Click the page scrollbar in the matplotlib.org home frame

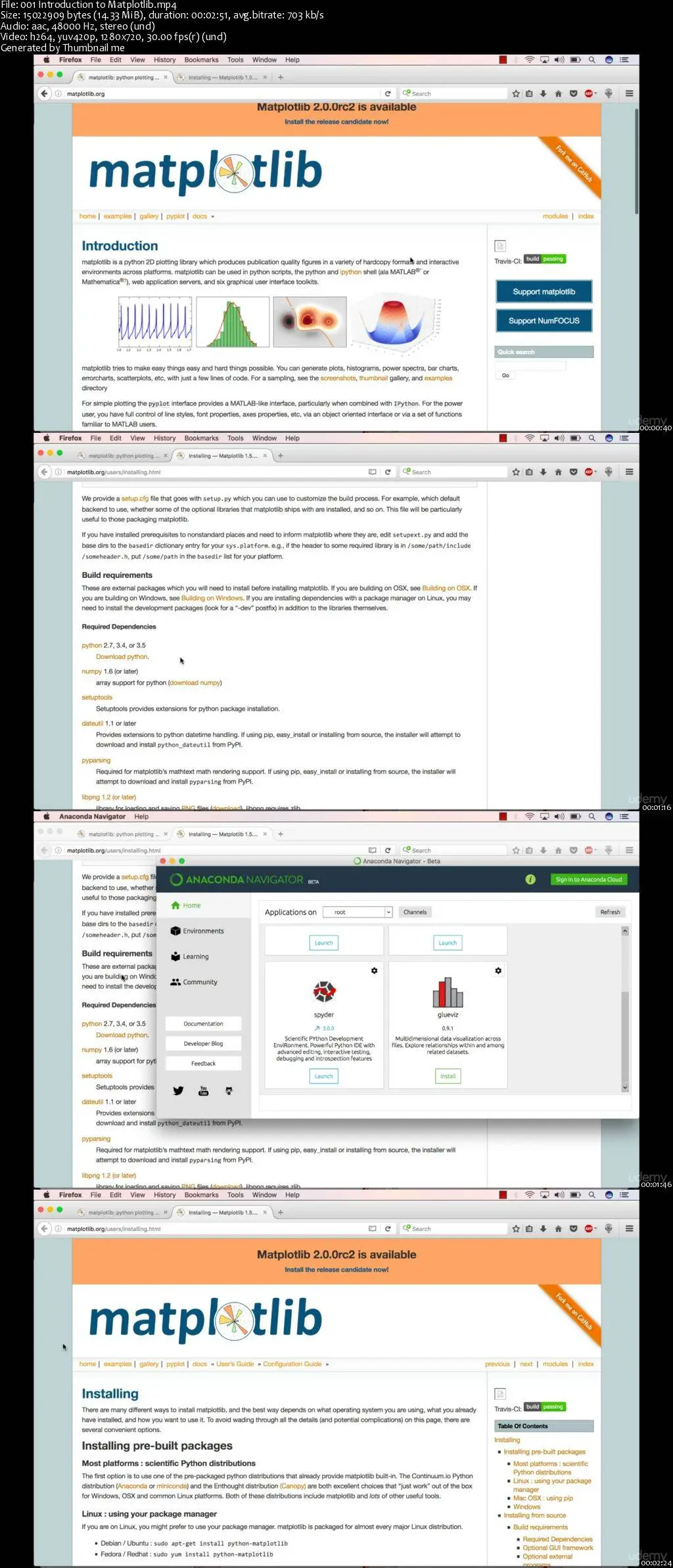(636, 161)
